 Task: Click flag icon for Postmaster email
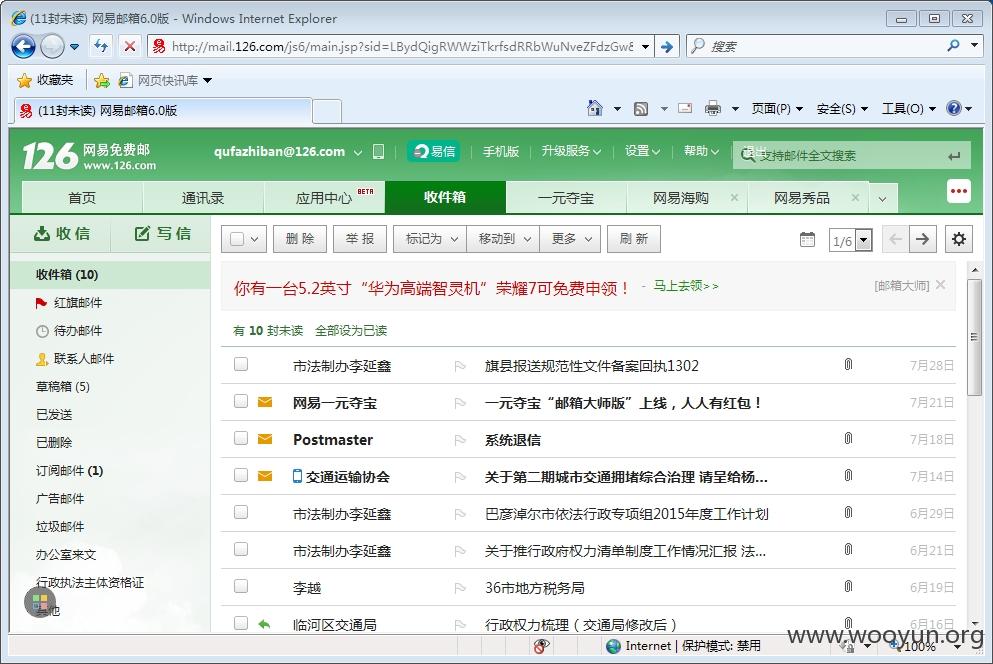460,440
